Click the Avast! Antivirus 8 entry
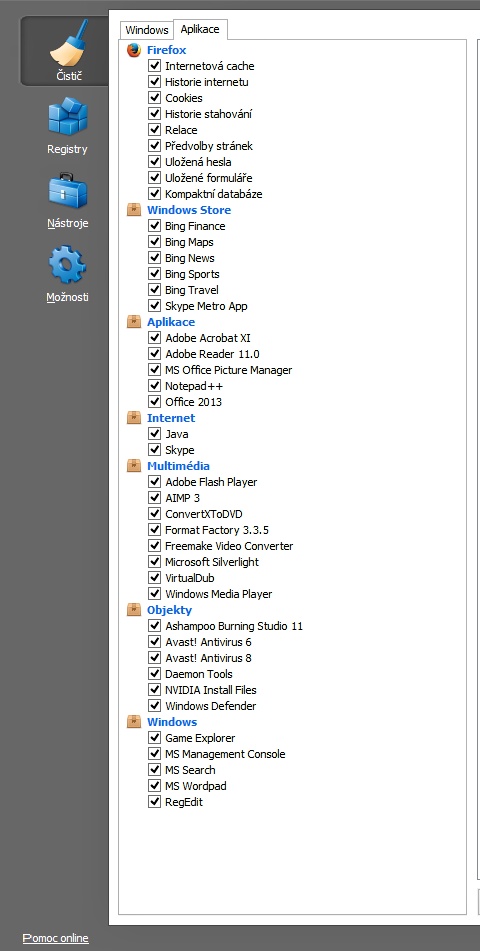This screenshot has width=480, height=951. click(x=208, y=658)
